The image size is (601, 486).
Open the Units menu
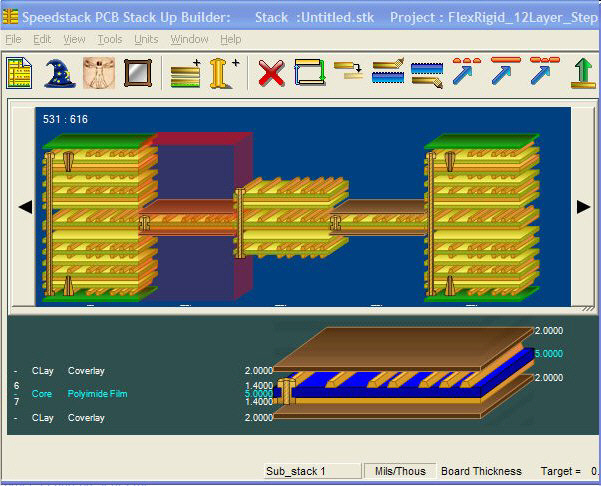click(146, 39)
